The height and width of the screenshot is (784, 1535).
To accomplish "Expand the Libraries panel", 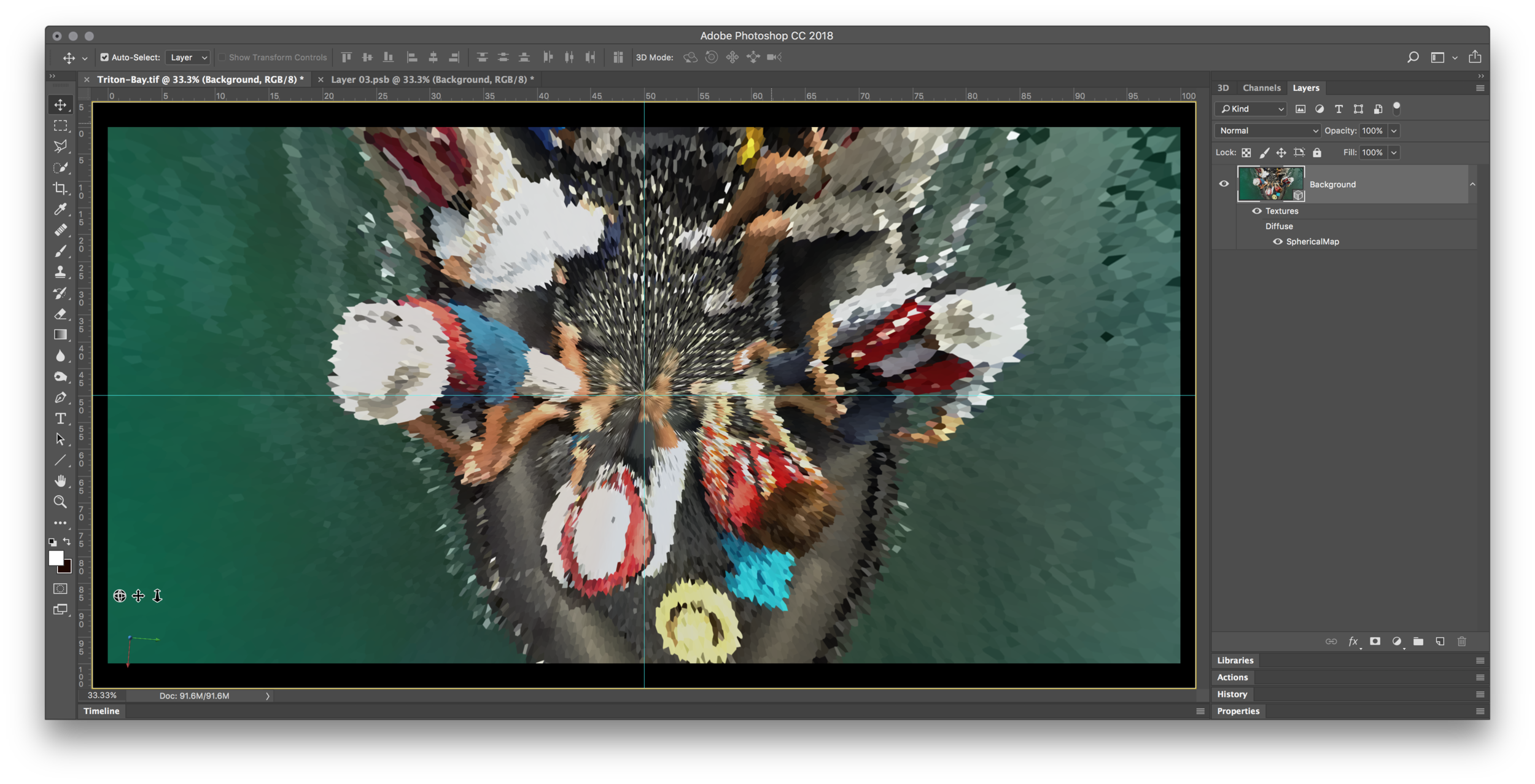I will click(x=1235, y=661).
